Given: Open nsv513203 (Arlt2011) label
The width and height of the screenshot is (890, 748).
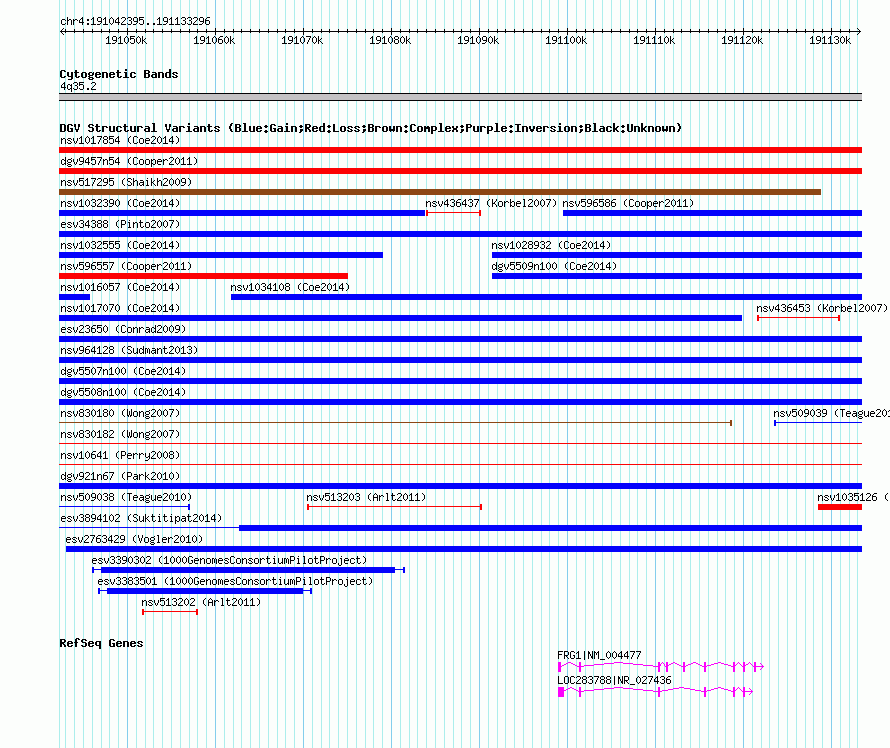Looking at the screenshot, I should (366, 497).
